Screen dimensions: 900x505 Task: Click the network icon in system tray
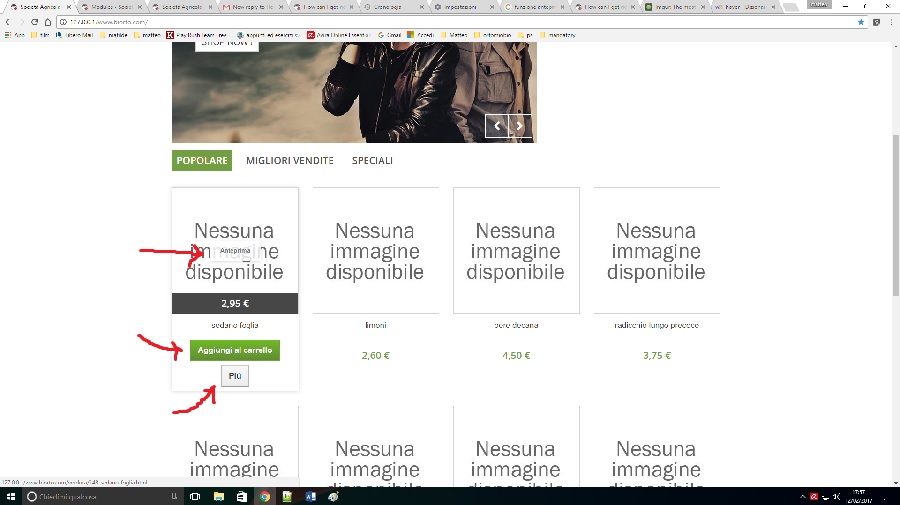825,496
